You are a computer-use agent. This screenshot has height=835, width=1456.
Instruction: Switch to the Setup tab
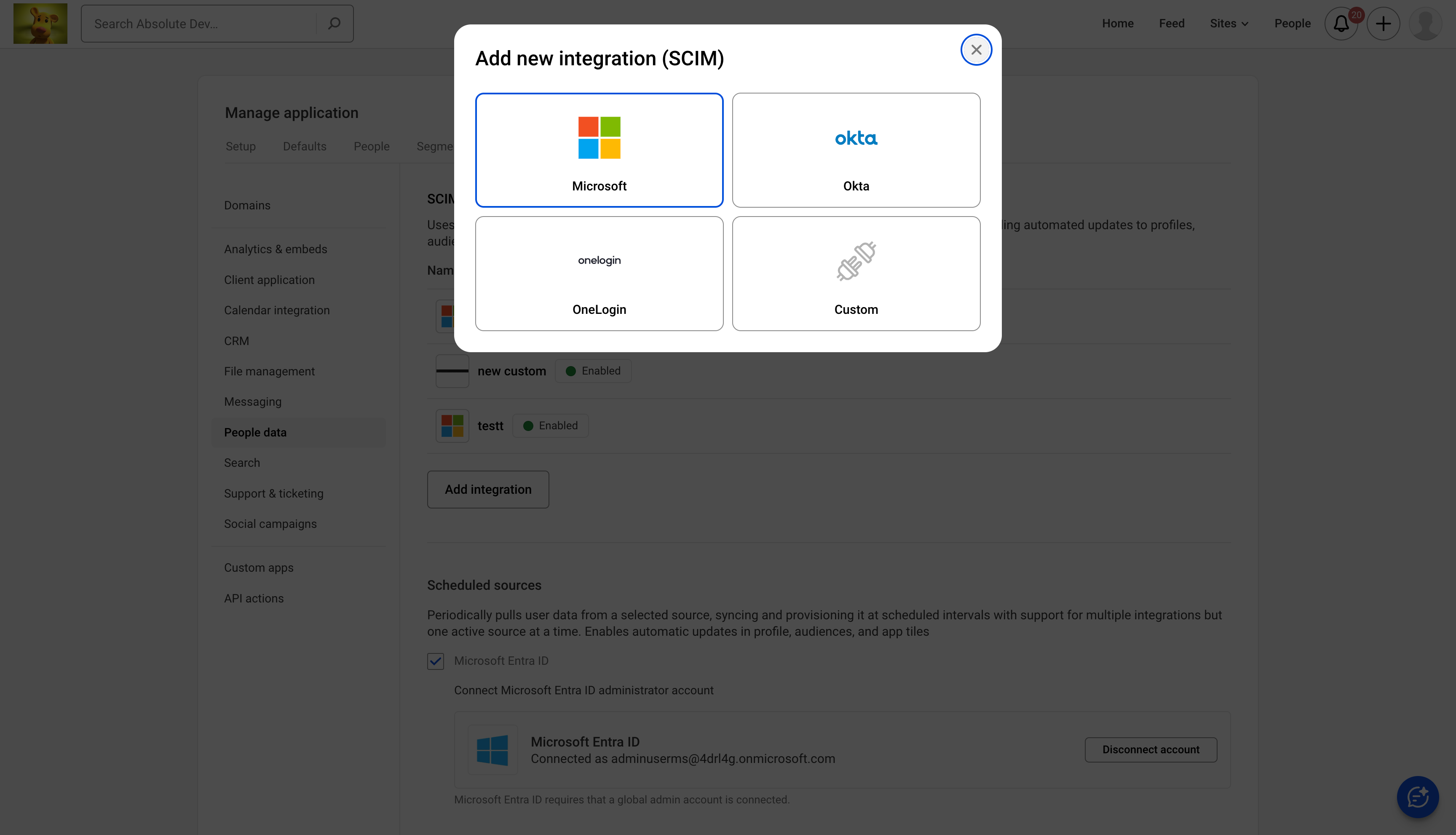pyautogui.click(x=240, y=146)
